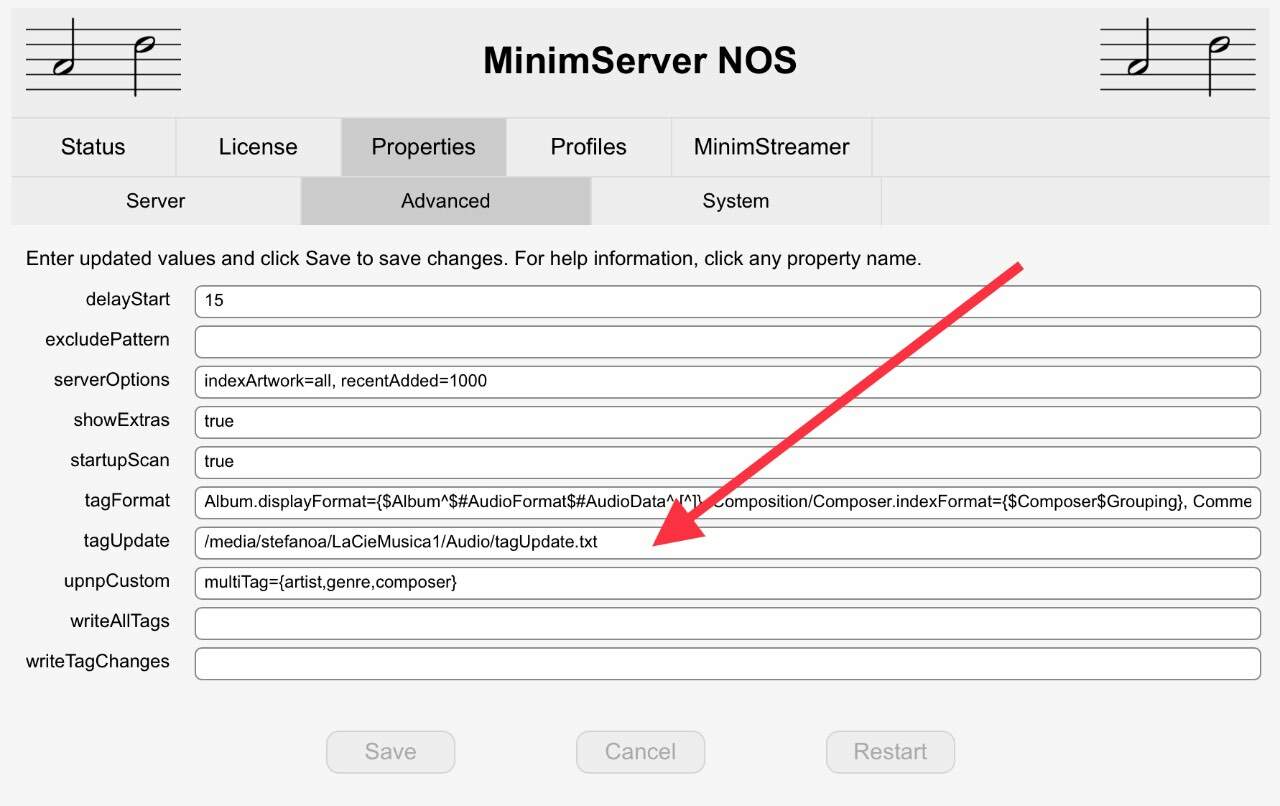Click the right musical notes logo
1280x806 pixels.
[x=1177, y=58]
